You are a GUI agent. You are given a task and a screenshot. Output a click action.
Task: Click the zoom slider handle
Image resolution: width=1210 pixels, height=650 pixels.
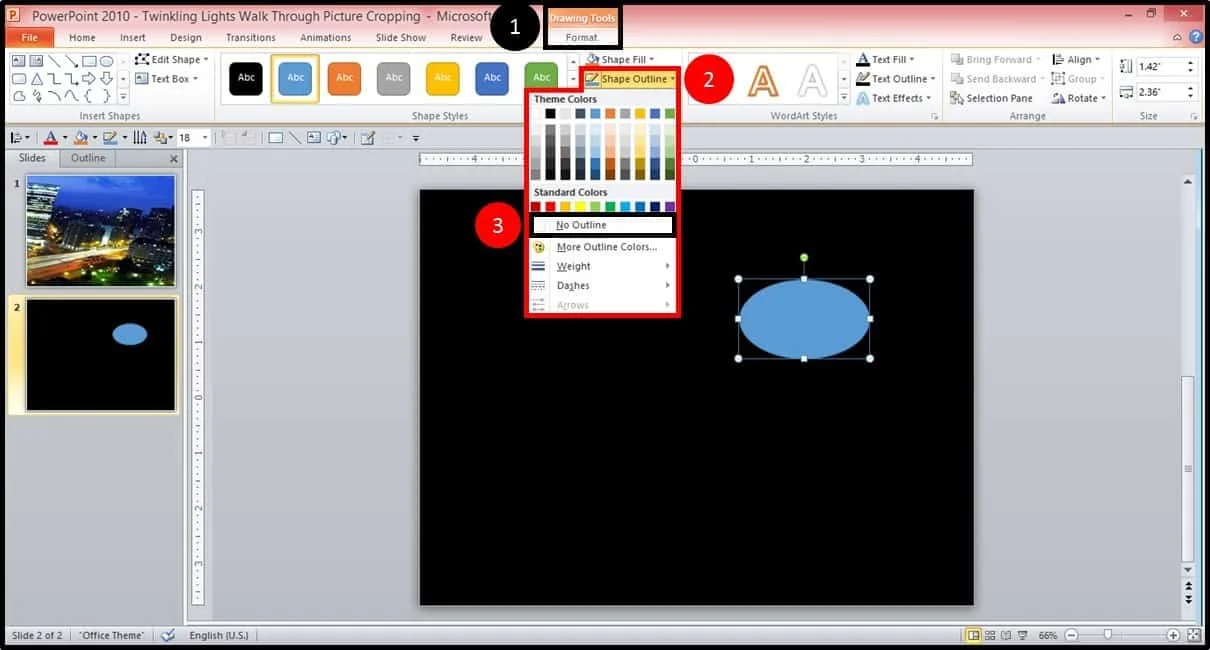[1108, 635]
